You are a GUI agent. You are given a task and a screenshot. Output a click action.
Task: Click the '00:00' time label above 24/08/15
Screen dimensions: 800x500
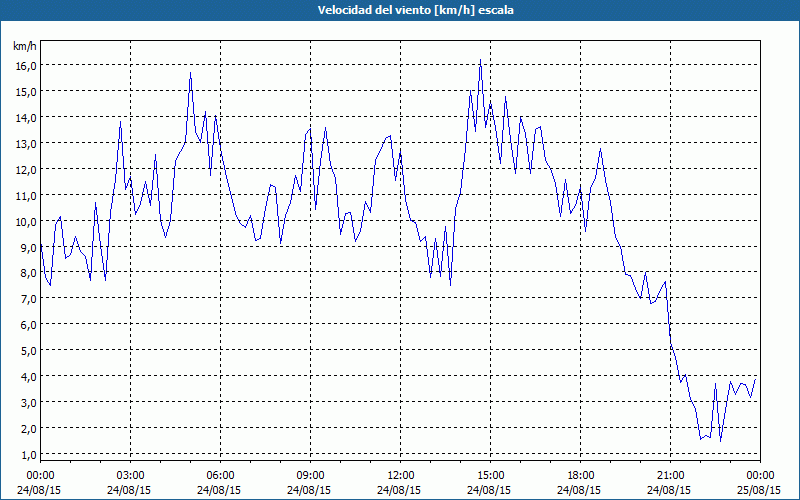click(x=40, y=476)
